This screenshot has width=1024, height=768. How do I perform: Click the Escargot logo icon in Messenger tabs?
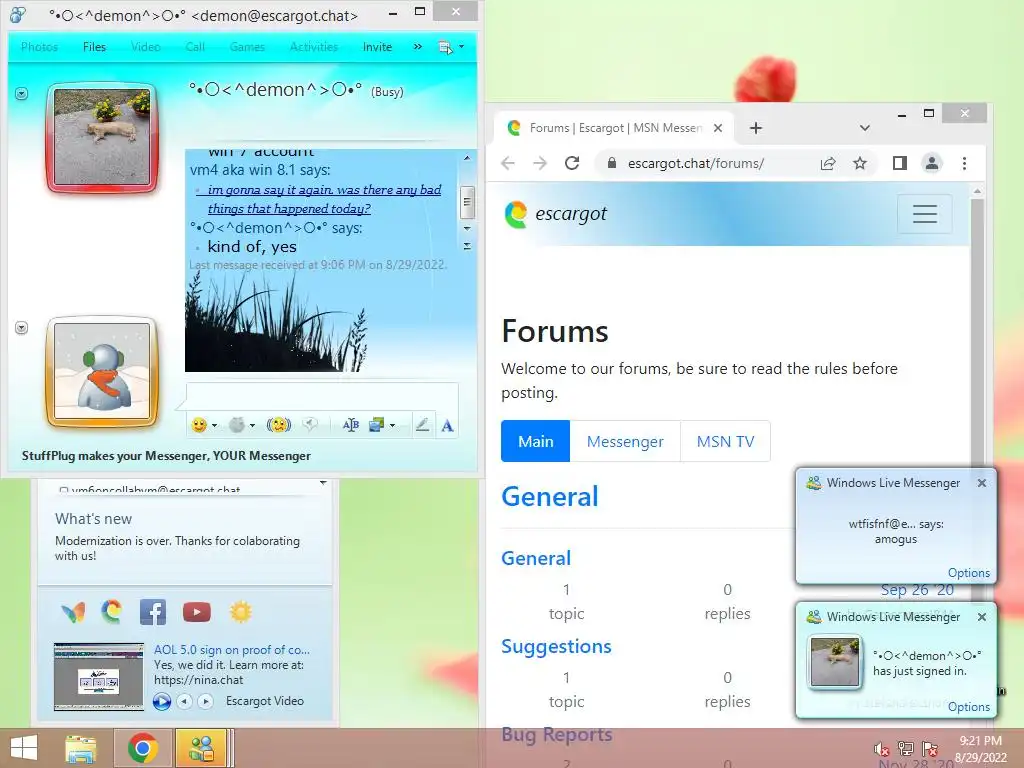click(x=112, y=612)
